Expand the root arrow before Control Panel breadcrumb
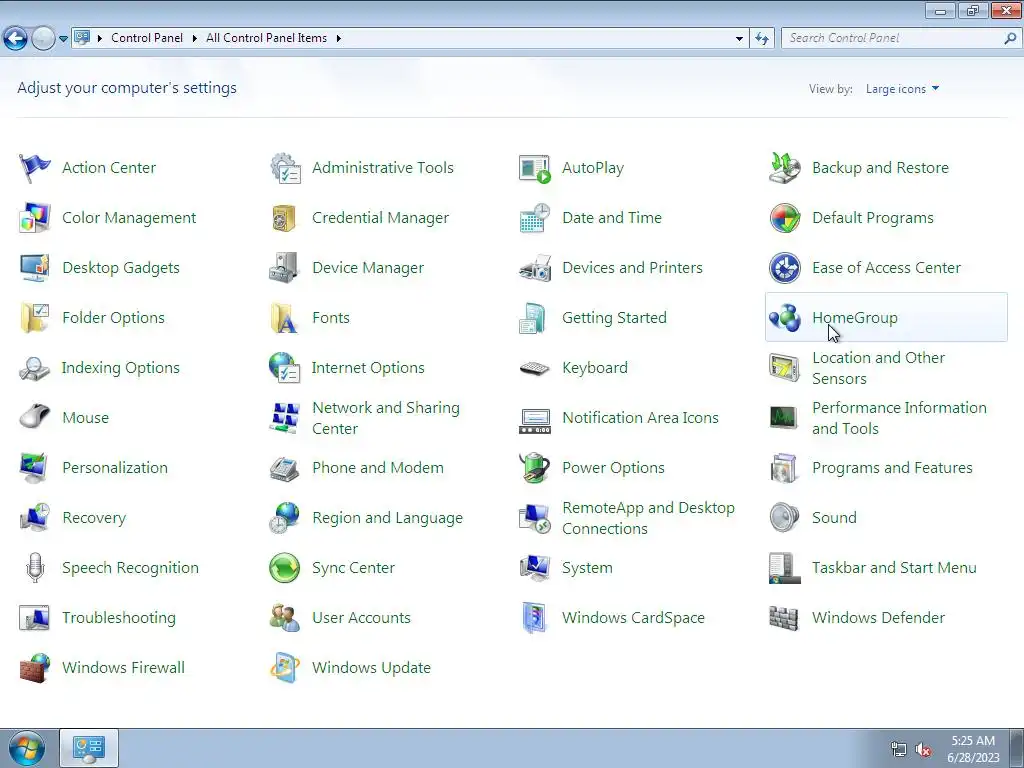Viewport: 1024px width, 768px height. [100, 38]
